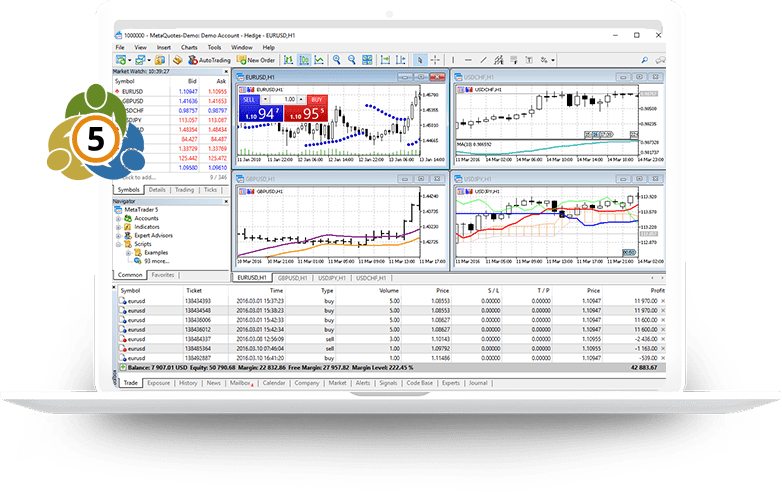
Task: Zoom in on the chart
Action: point(337,60)
